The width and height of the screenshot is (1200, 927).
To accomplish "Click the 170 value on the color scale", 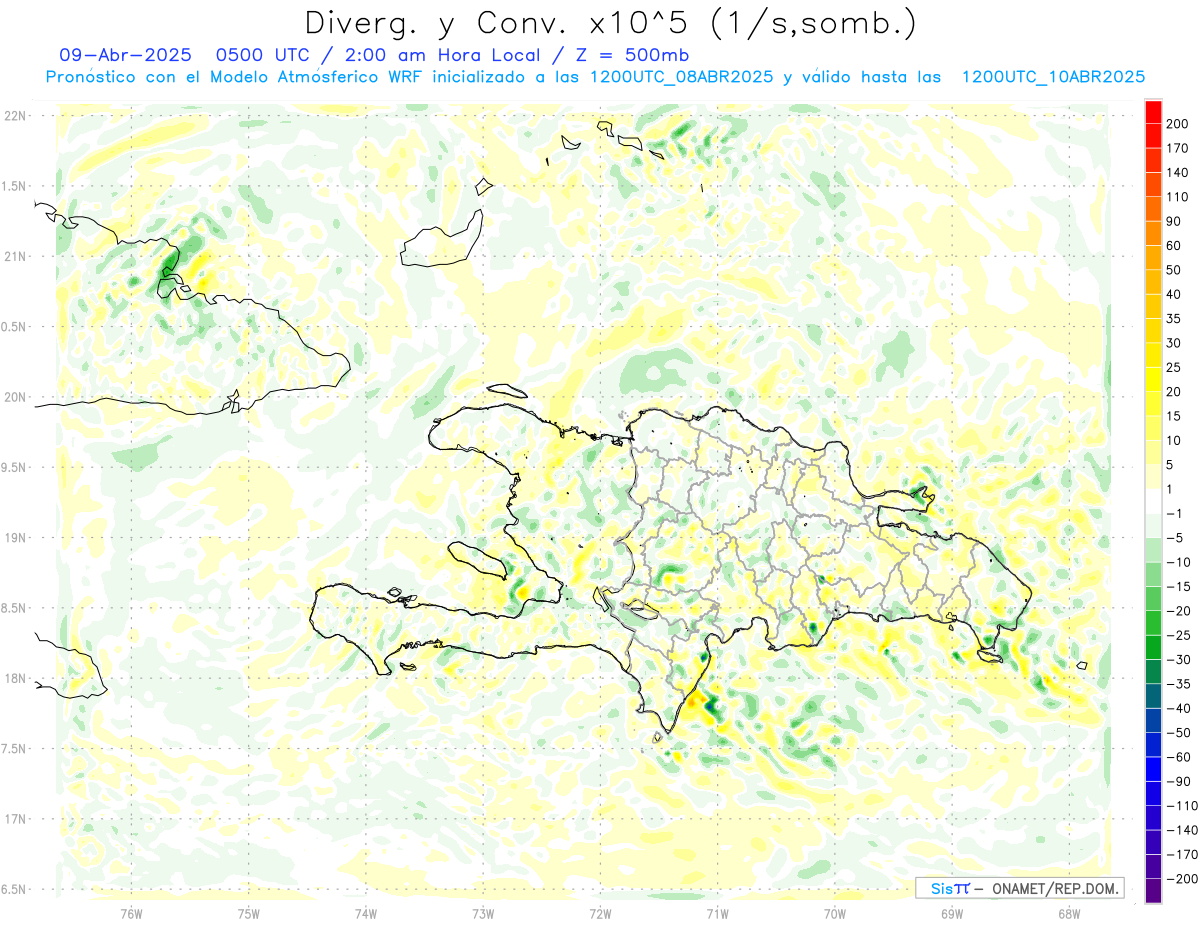I will coord(1179,148).
